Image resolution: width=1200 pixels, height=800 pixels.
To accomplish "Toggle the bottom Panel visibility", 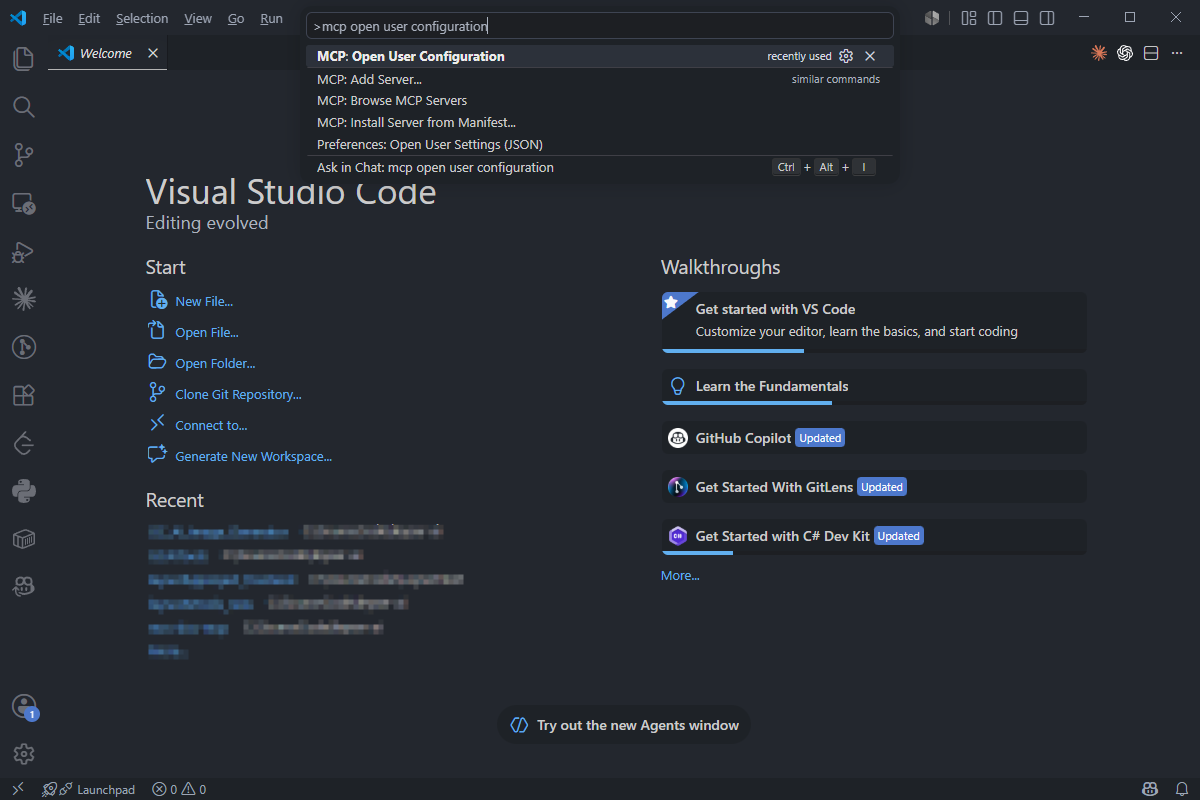I will click(1020, 18).
